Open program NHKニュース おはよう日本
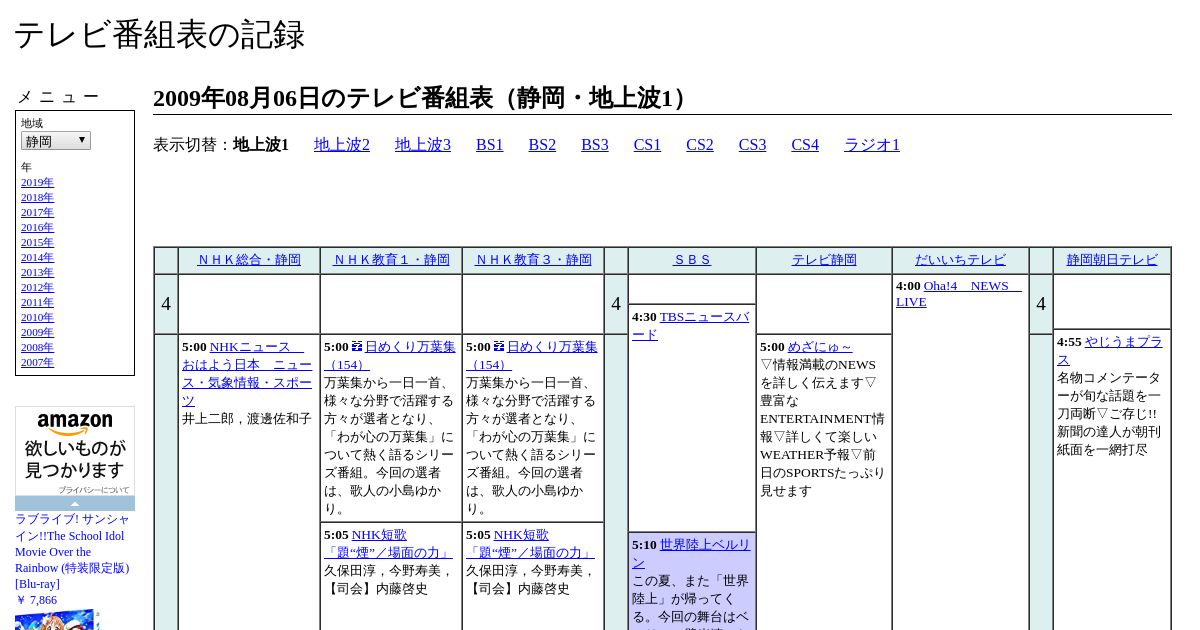The width and height of the screenshot is (1200, 630). pyautogui.click(x=246, y=374)
